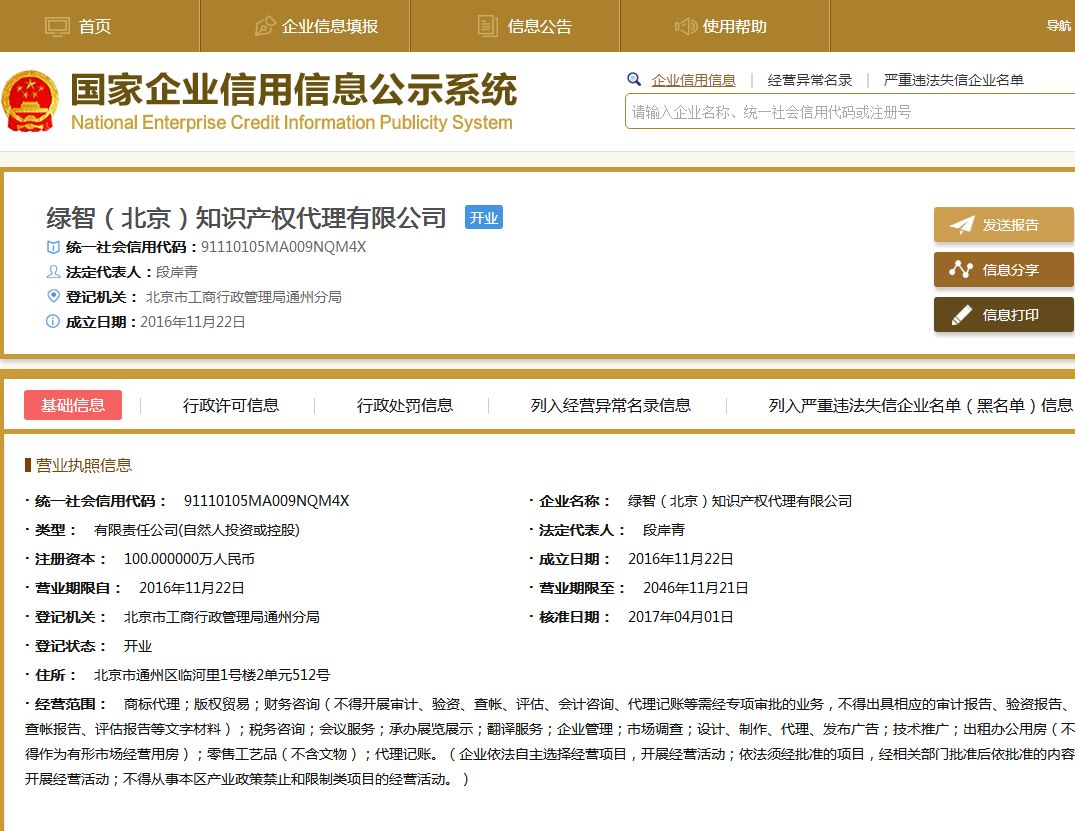Click the pencil icon beside 企业信息填报
1075x831 pixels.
265,26
